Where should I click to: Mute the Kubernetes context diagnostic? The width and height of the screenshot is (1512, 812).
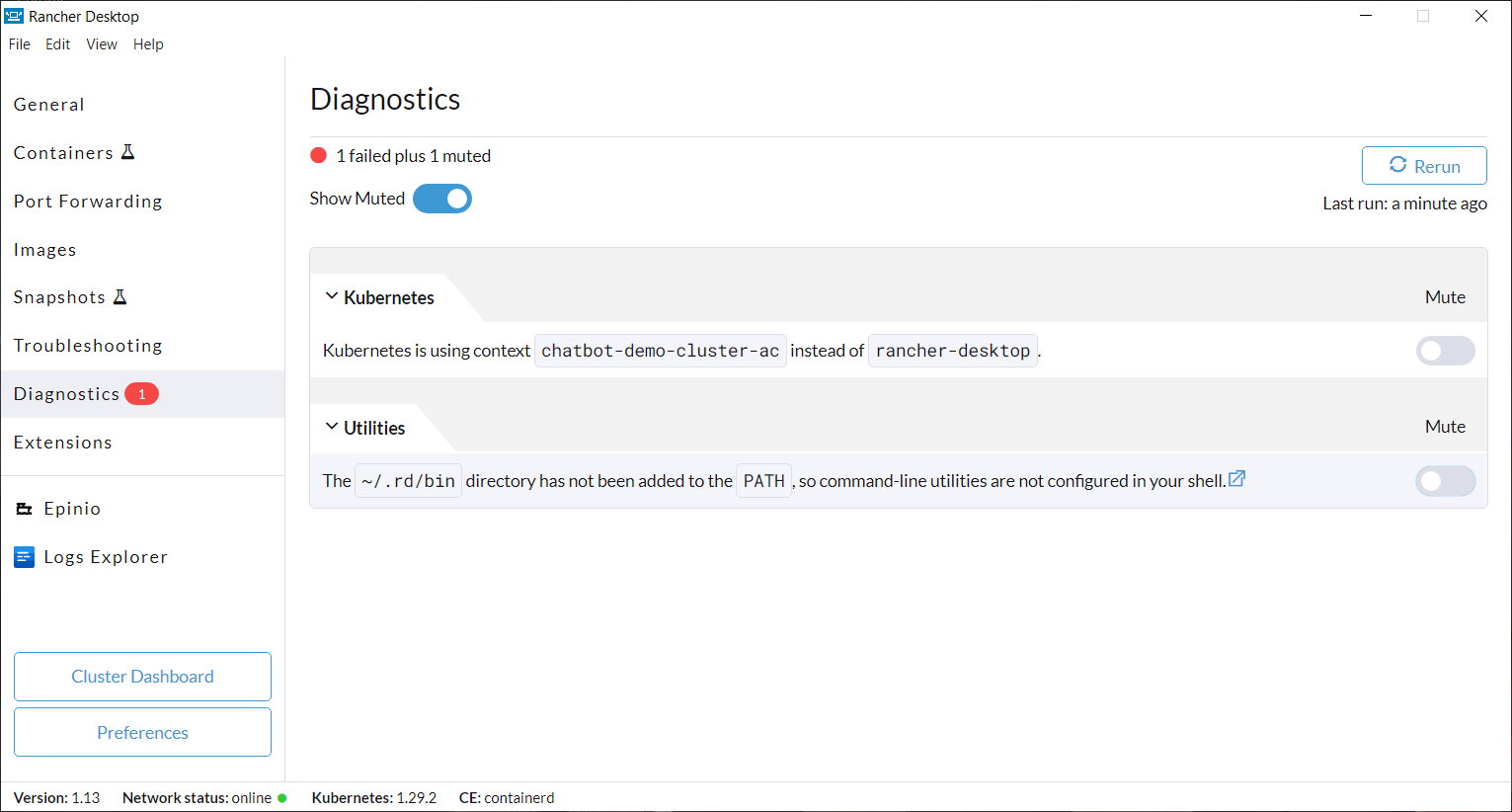(1446, 351)
